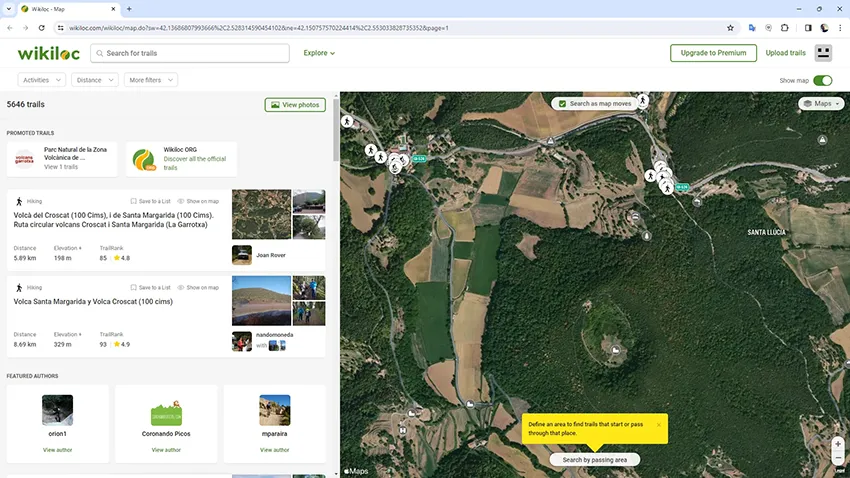Open the Explore menu
The width and height of the screenshot is (850, 478).
pyautogui.click(x=319, y=53)
